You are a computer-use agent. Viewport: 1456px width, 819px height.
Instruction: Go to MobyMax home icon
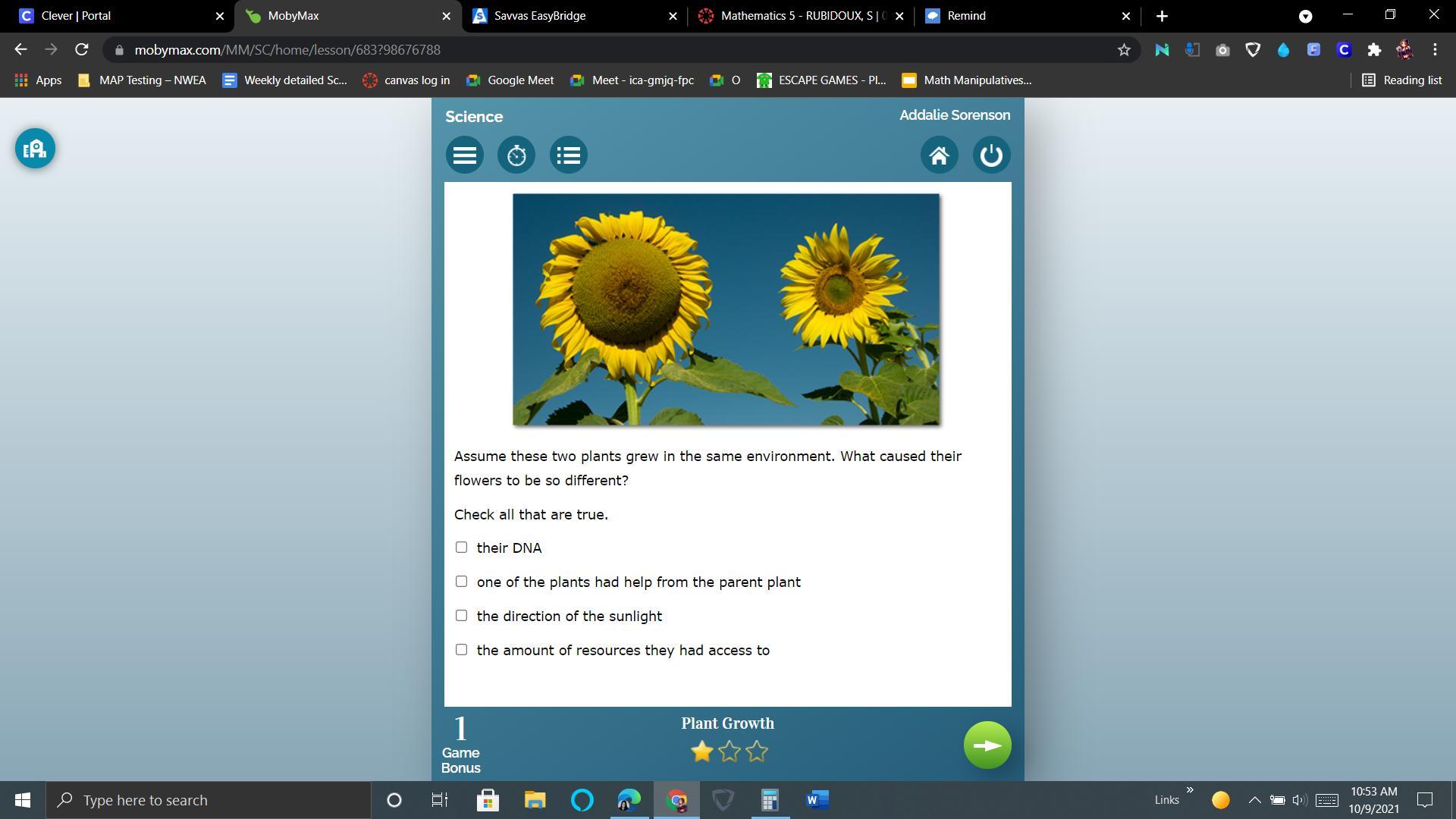[x=939, y=155]
